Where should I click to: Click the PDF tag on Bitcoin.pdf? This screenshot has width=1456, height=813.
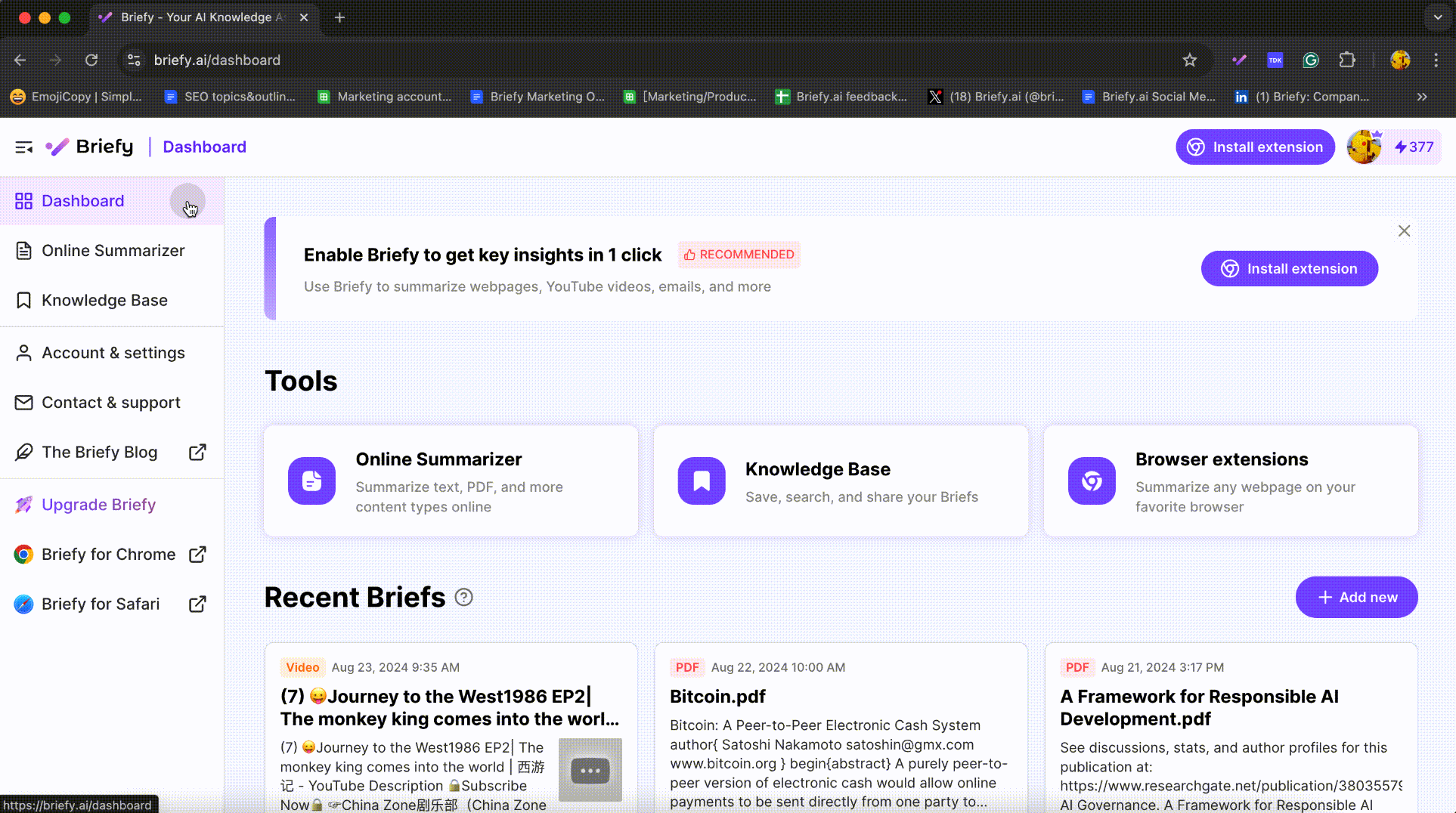coord(687,667)
